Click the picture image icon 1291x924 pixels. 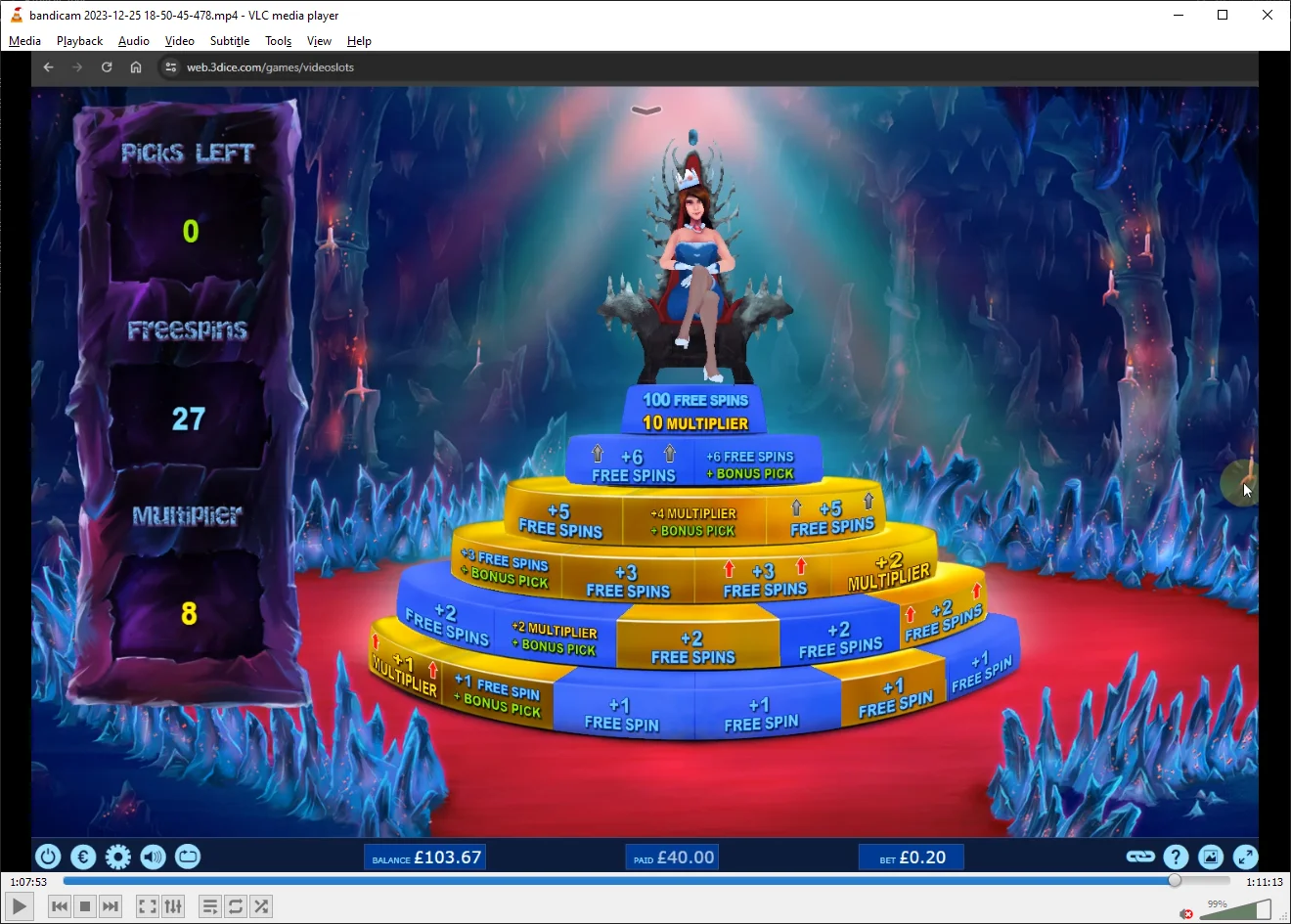pos(1211,858)
